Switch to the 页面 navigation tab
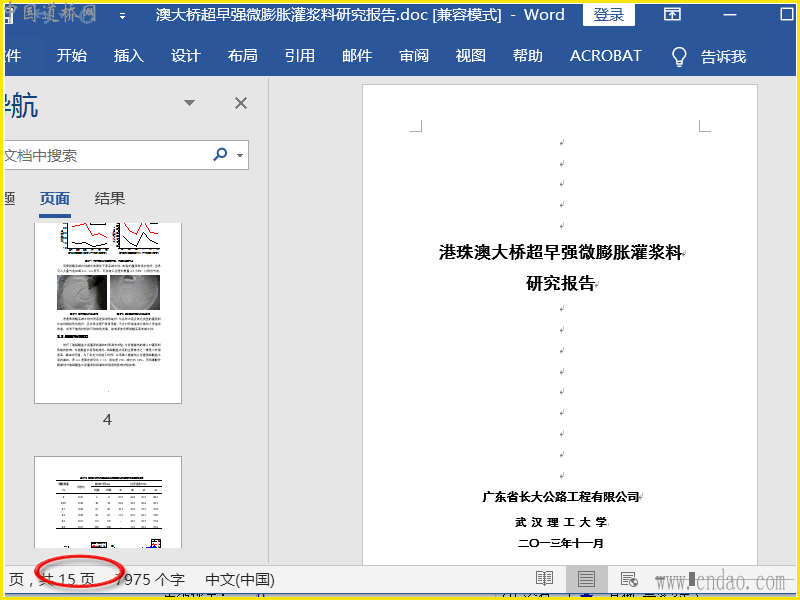Viewport: 800px width, 600px height. pyautogui.click(x=55, y=198)
